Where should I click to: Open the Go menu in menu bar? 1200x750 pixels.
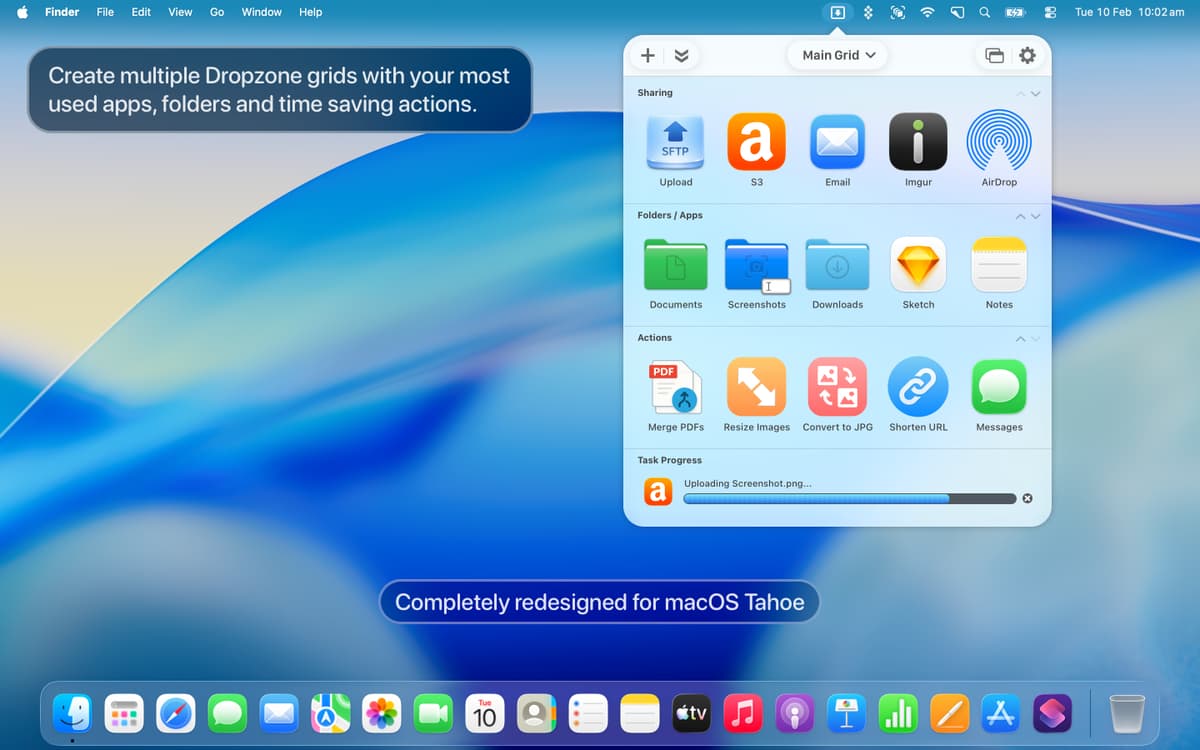(x=217, y=12)
